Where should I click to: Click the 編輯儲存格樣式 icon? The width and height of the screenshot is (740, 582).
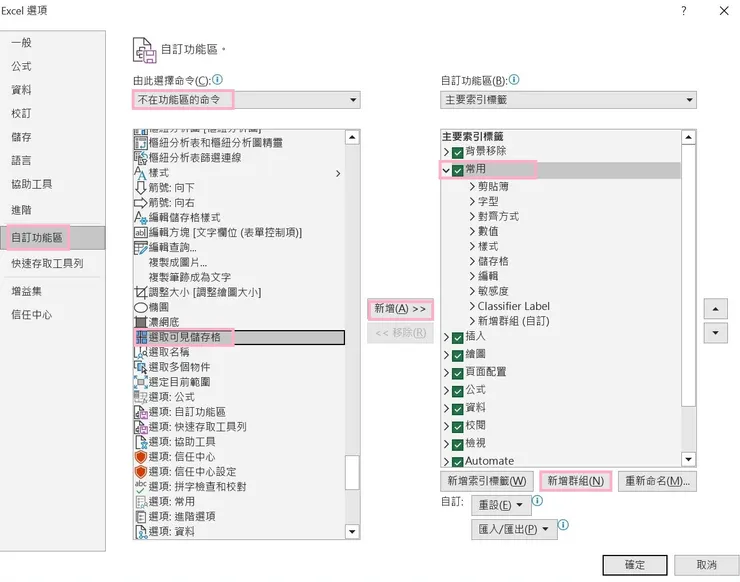pos(141,218)
